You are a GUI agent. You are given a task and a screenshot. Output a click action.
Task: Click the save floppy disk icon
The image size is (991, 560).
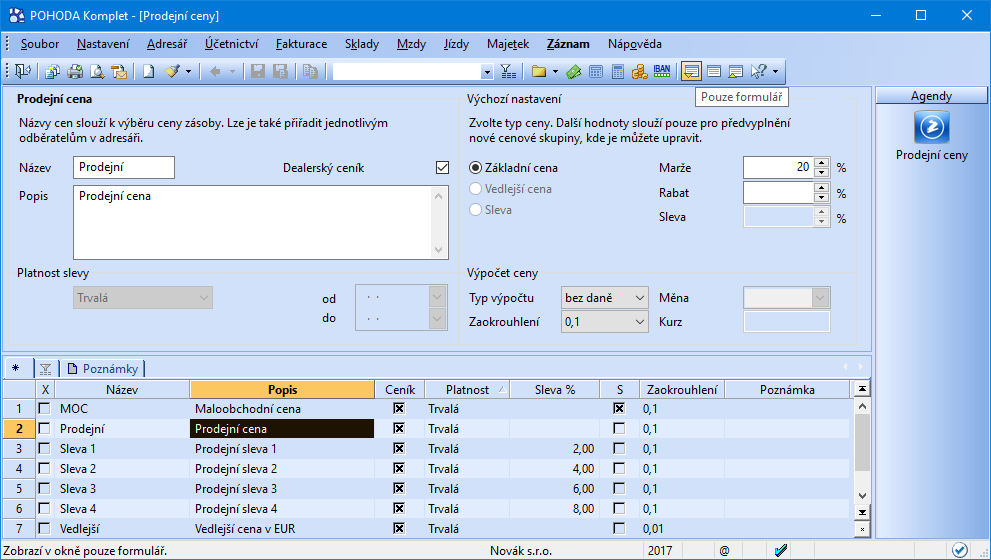258,71
